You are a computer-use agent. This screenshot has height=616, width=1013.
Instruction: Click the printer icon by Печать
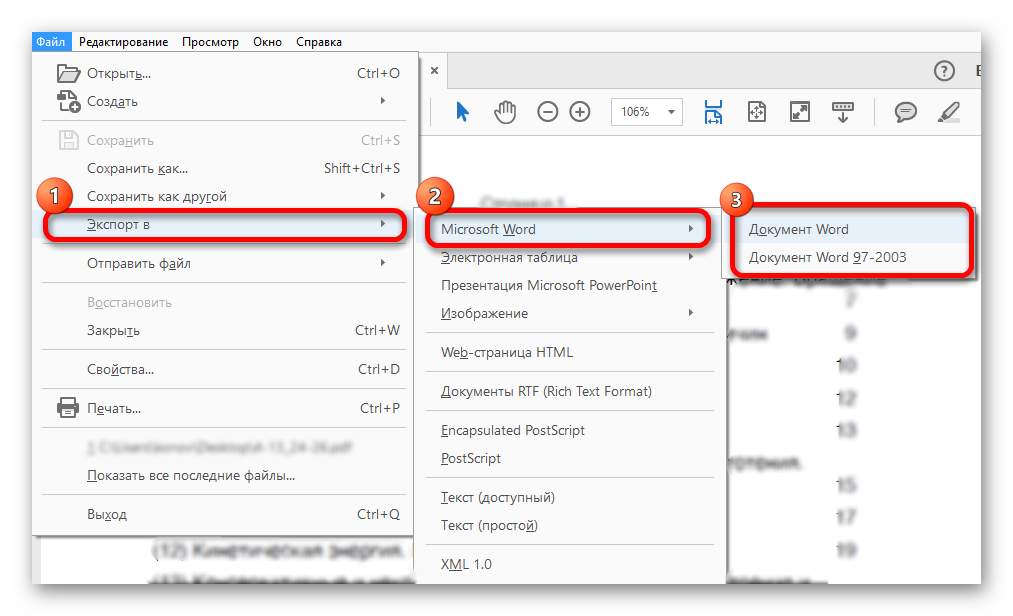pyautogui.click(x=68, y=408)
